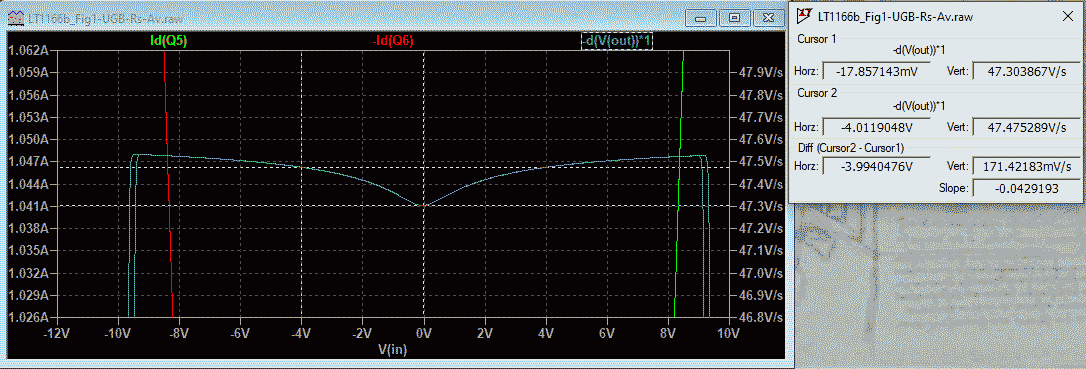Click the cursor dialog title LT1166b_Fig1-UGB-Rs-Av.raw
1086x369 pixels.
click(896, 16)
